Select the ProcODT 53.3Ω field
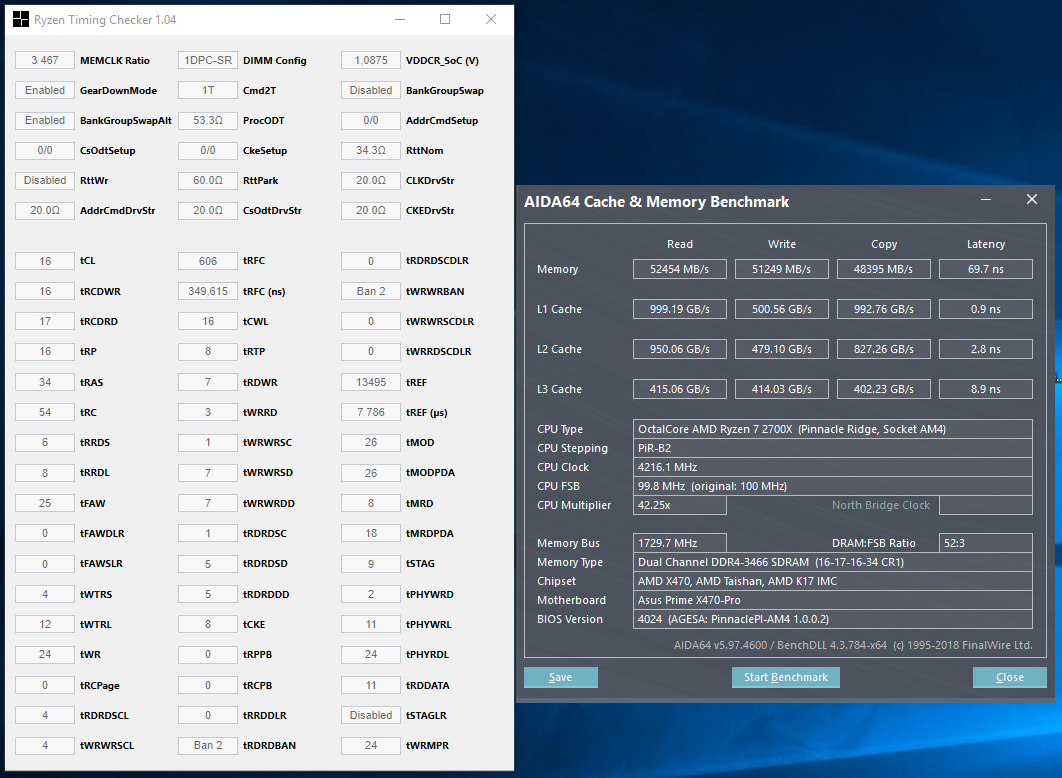Viewport: 1062px width, 778px height. (208, 120)
